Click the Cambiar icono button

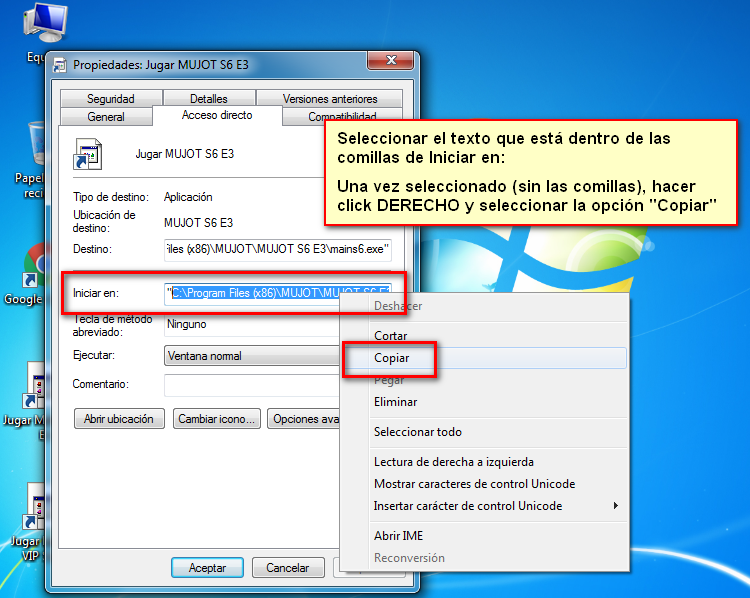pyautogui.click(x=218, y=419)
